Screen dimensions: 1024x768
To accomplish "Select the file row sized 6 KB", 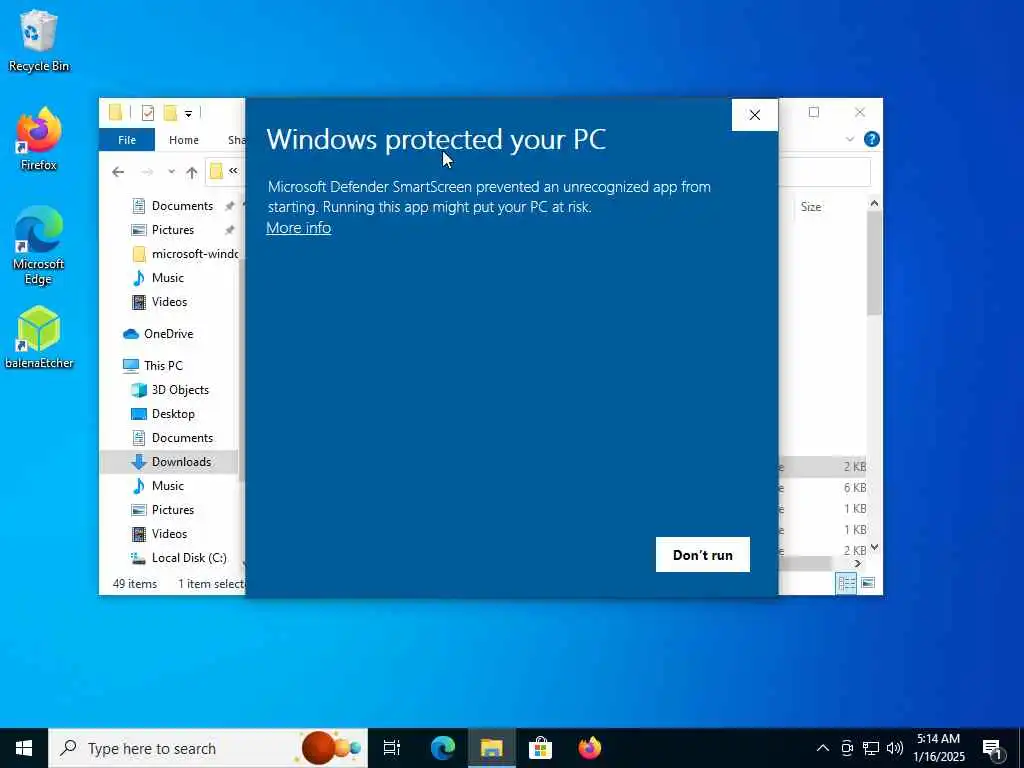I will click(x=823, y=488).
